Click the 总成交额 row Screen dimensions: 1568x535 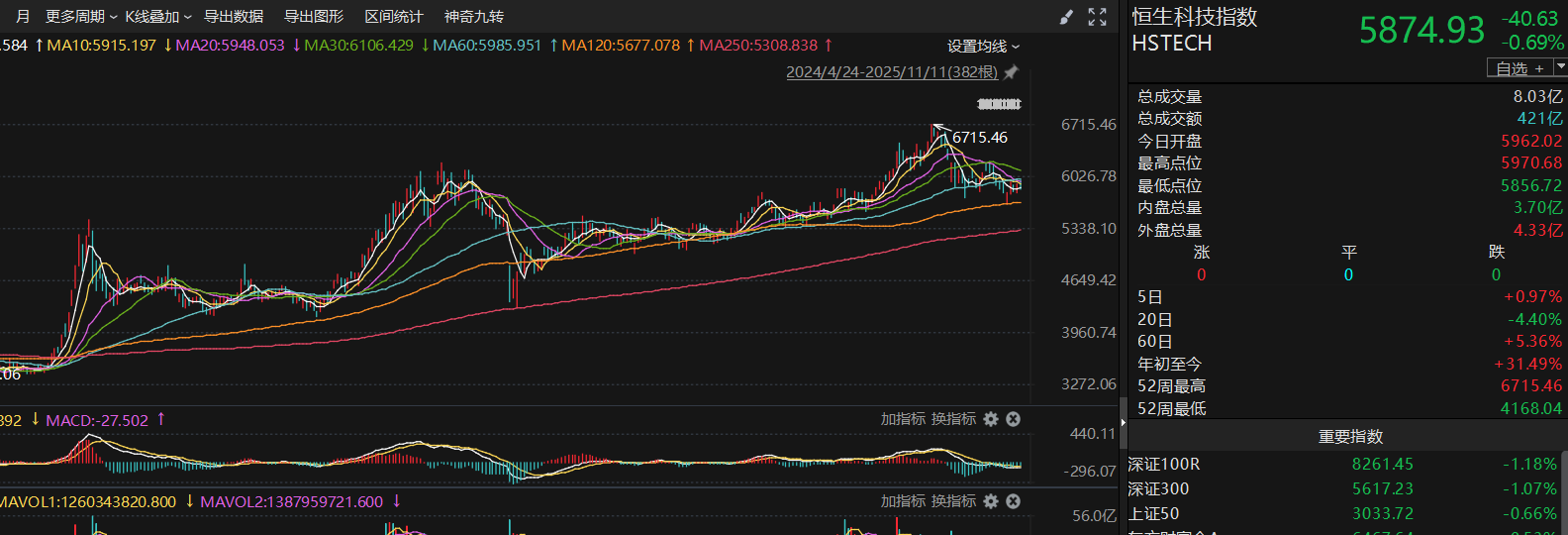coord(1349,118)
